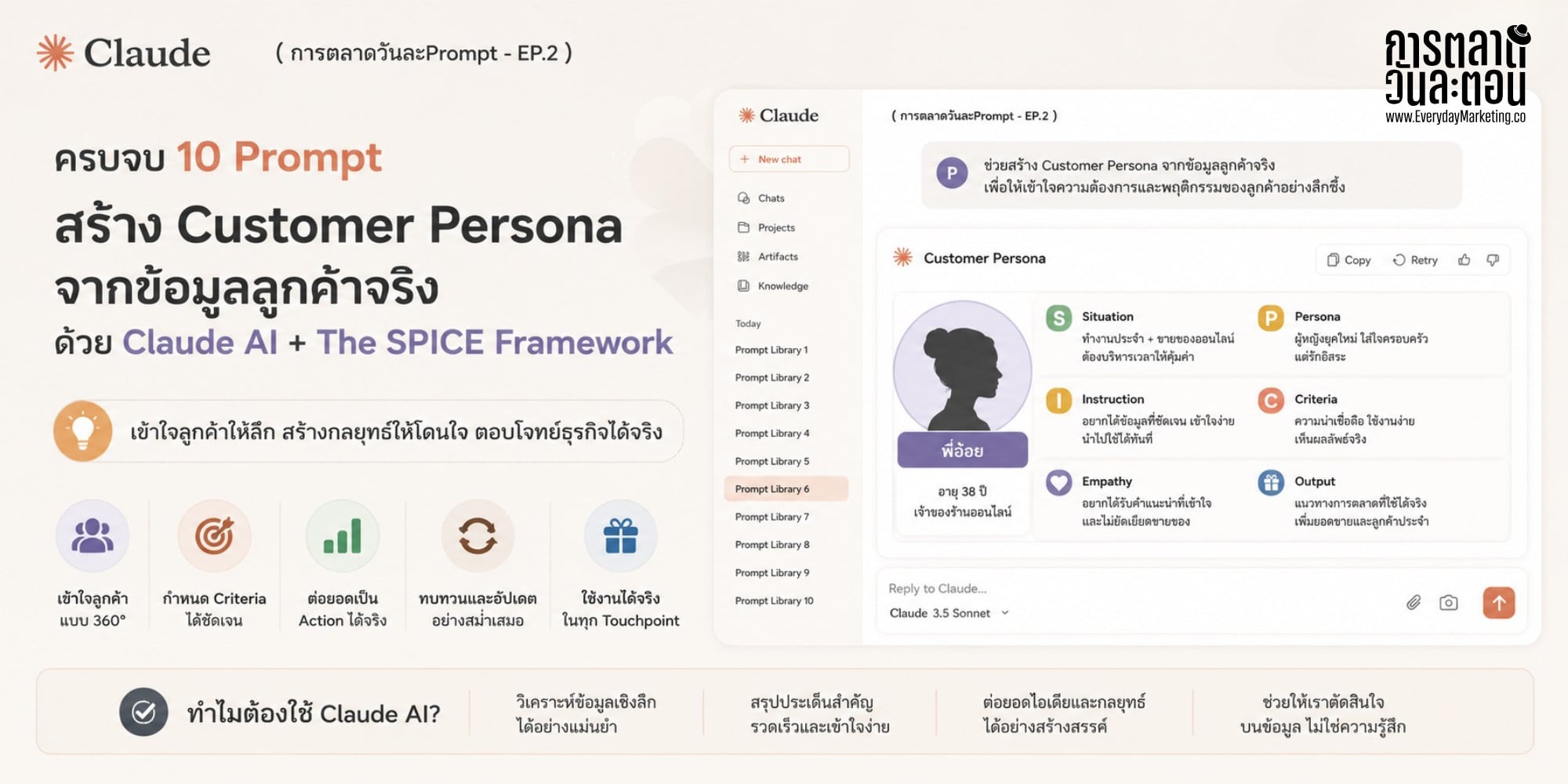
Task: Click the Claude starburst beside Customer Persona
Action: (903, 257)
